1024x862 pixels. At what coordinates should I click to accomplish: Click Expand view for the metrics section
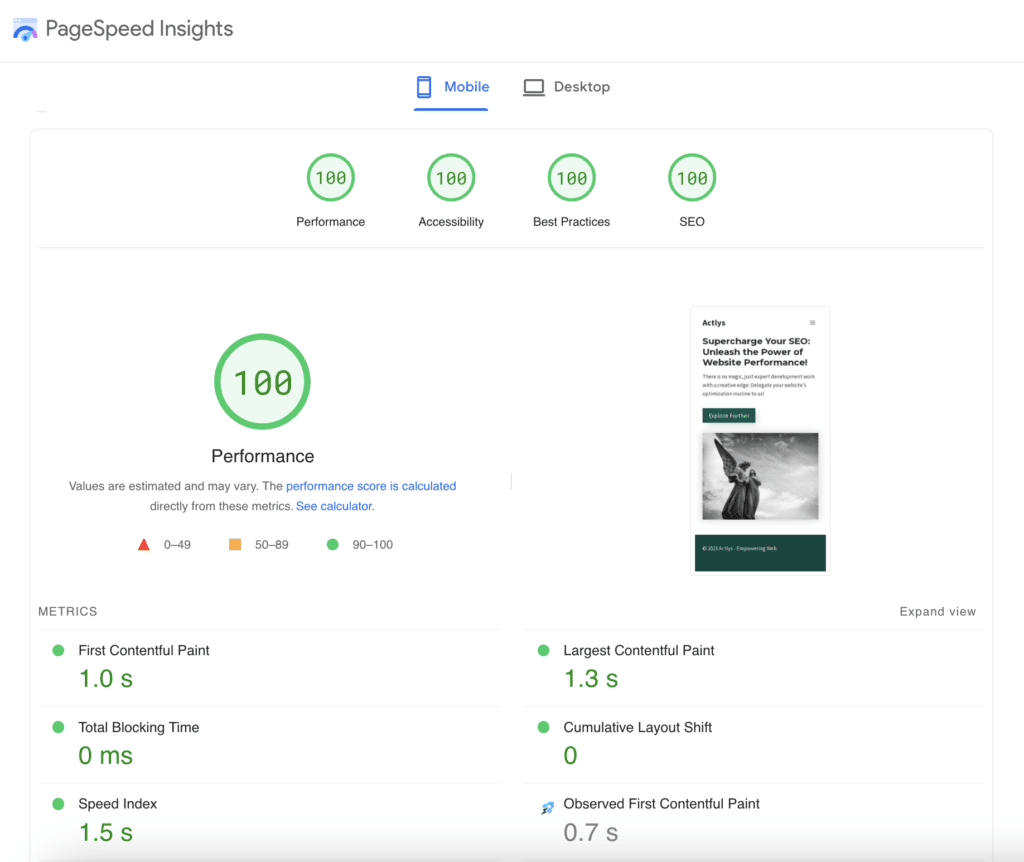pos(937,611)
